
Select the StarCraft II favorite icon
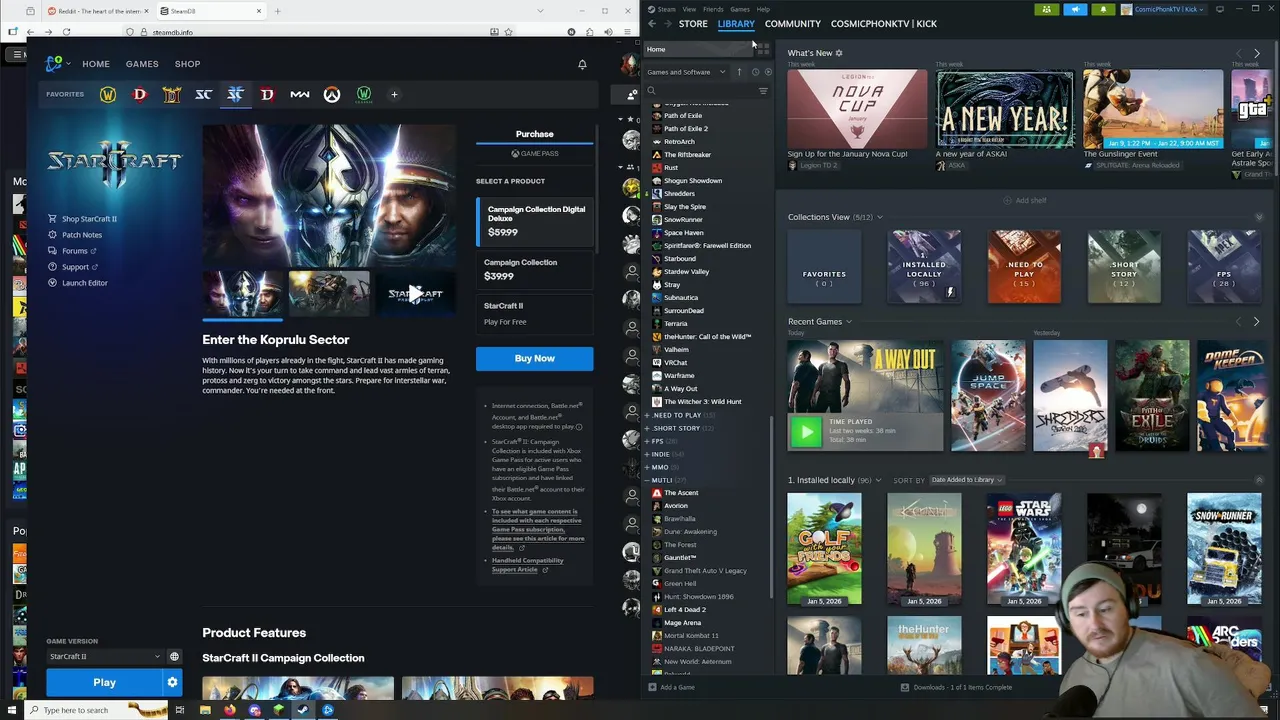pos(235,94)
